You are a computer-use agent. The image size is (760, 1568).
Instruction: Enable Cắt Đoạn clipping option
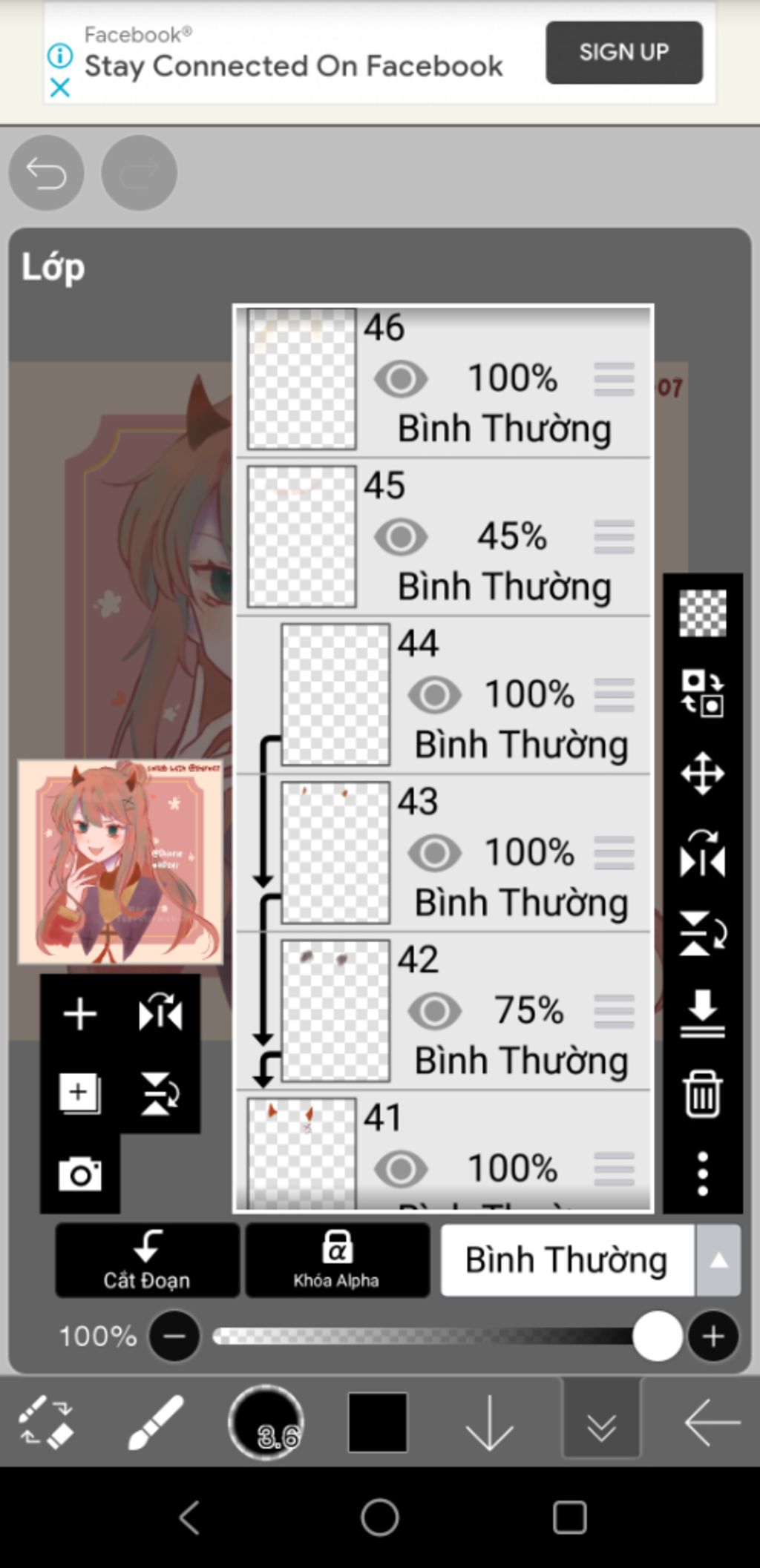[147, 1260]
